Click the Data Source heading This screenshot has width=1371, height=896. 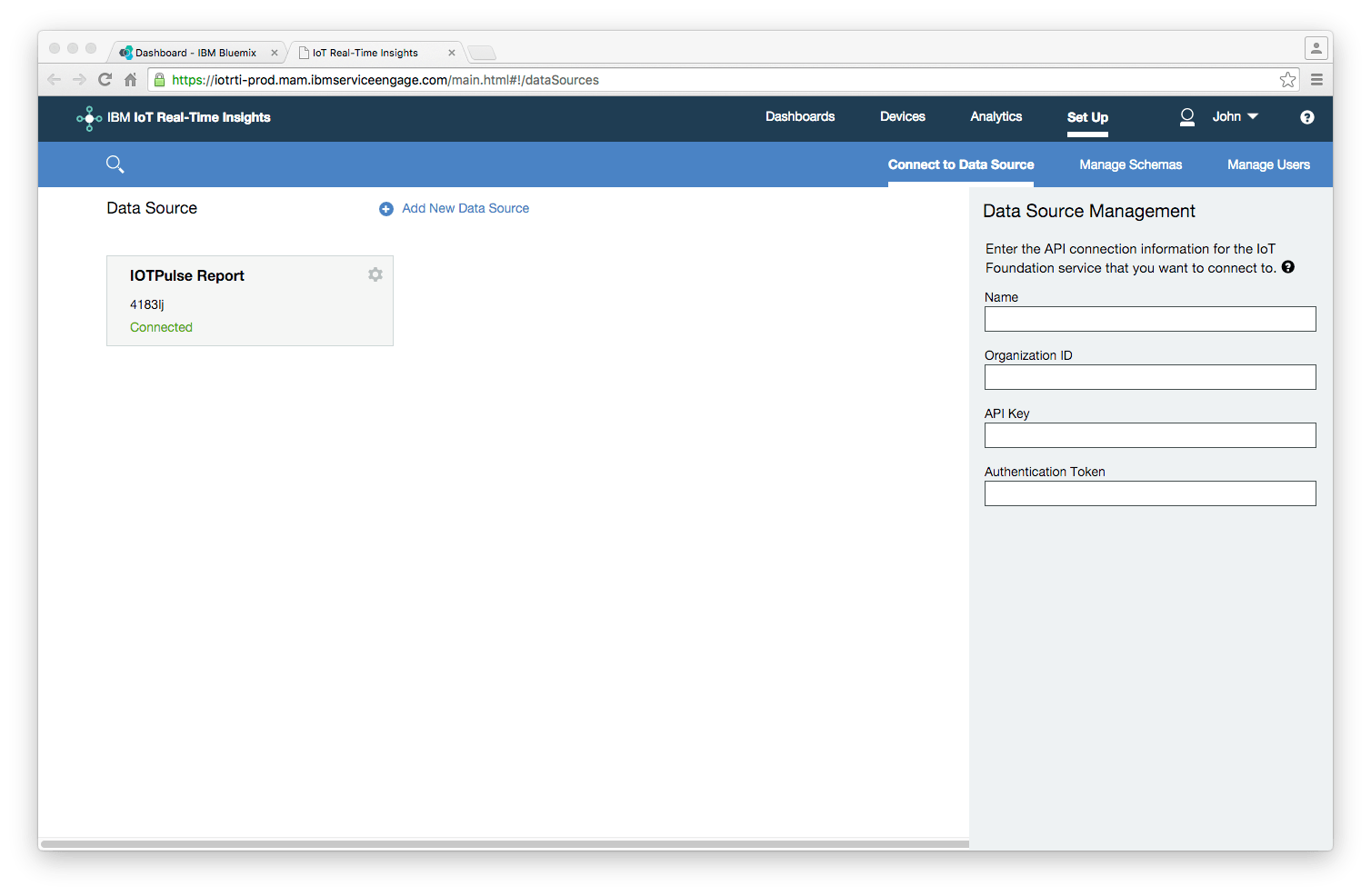[x=152, y=209]
